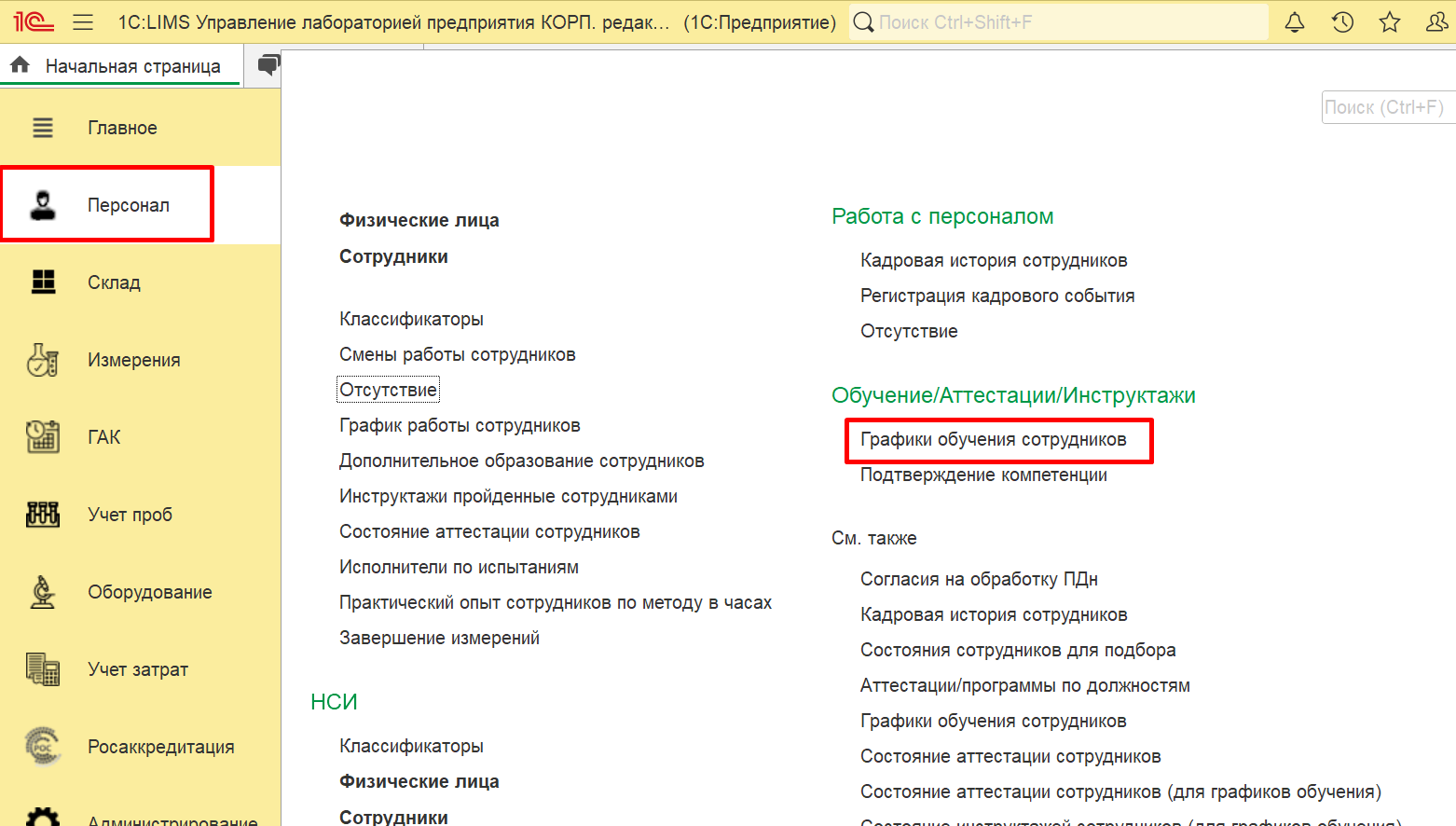The height and width of the screenshot is (826, 1456).
Task: Open Согласия на обработку ПДн
Action: (979, 579)
